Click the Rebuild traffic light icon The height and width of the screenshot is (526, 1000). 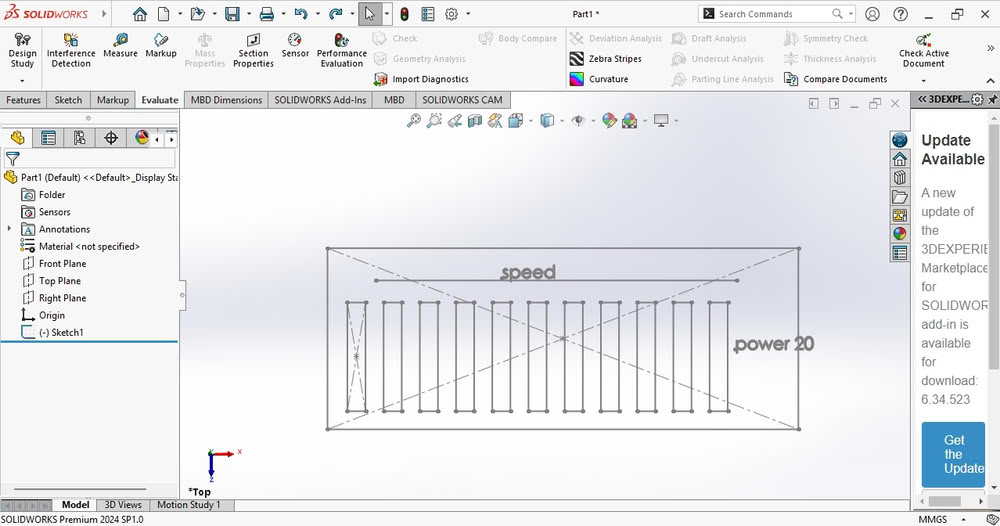pyautogui.click(x=404, y=14)
